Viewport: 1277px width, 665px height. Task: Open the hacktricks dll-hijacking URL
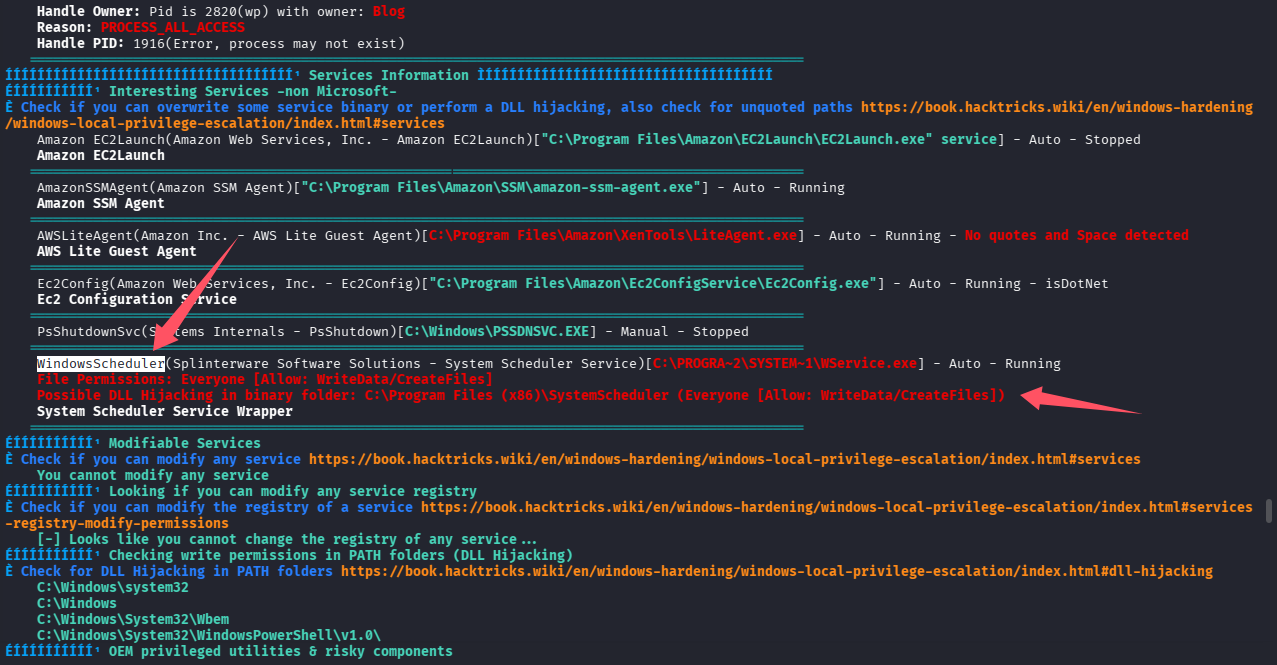coord(776,571)
